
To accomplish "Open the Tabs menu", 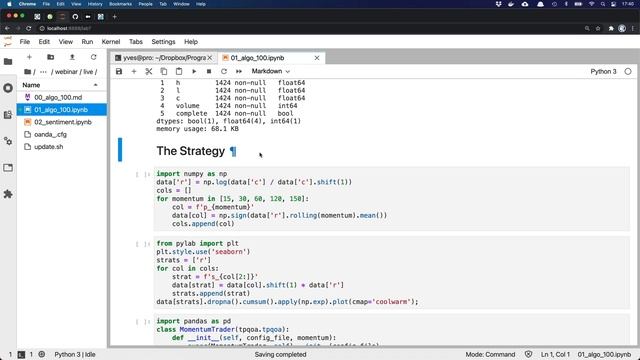I will point(136,42).
